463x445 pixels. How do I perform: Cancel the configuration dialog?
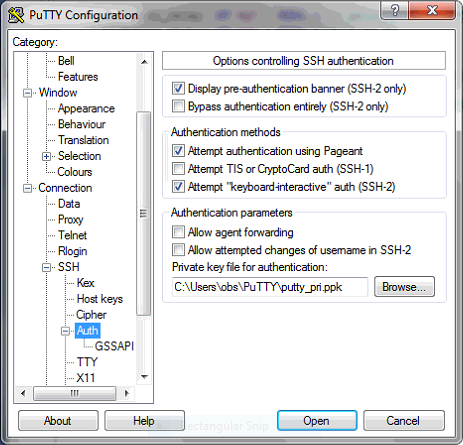[403, 421]
